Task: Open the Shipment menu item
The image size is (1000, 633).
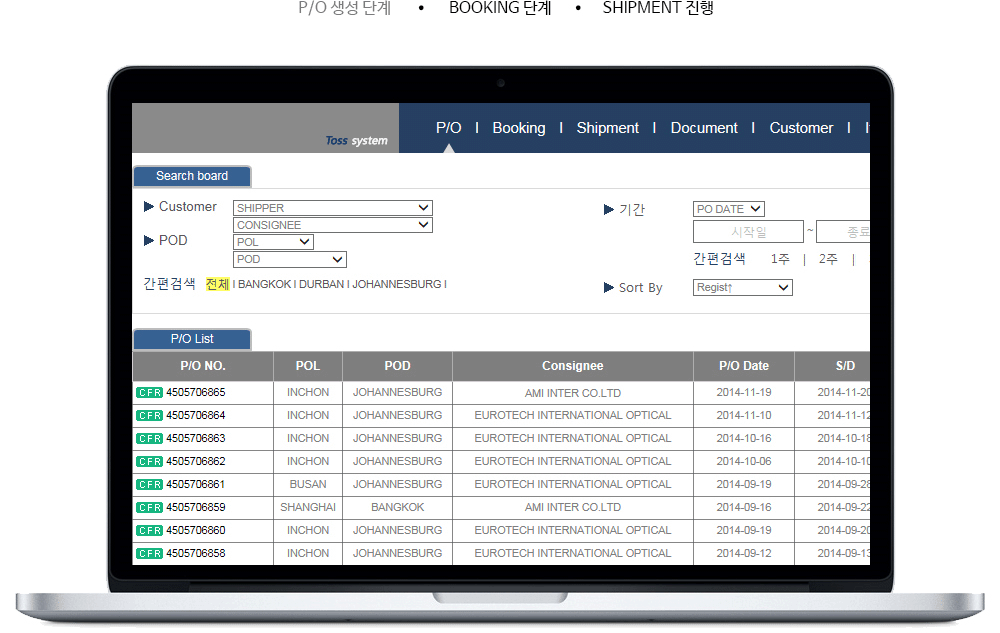Action: coord(607,128)
